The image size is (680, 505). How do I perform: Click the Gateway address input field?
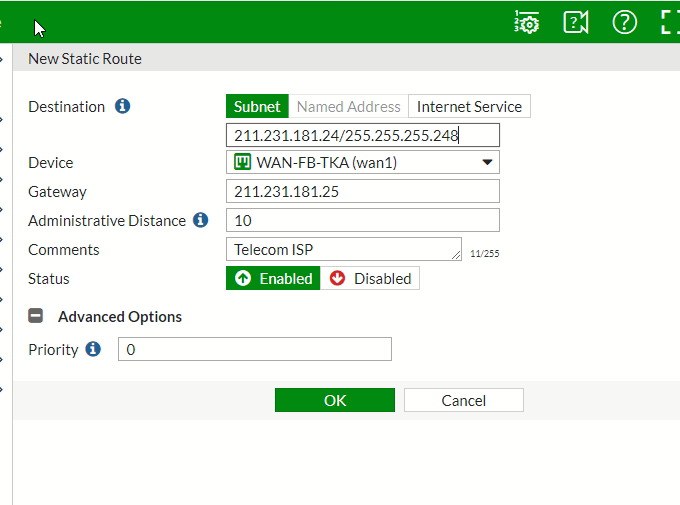pos(363,191)
